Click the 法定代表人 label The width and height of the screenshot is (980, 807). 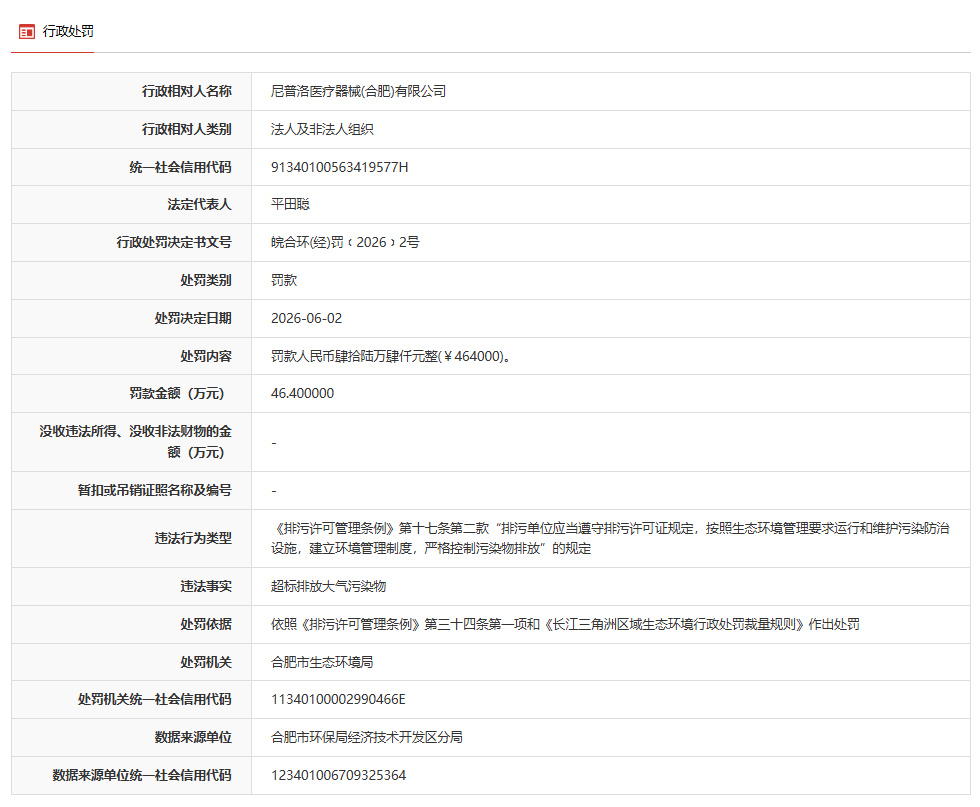[199, 204]
